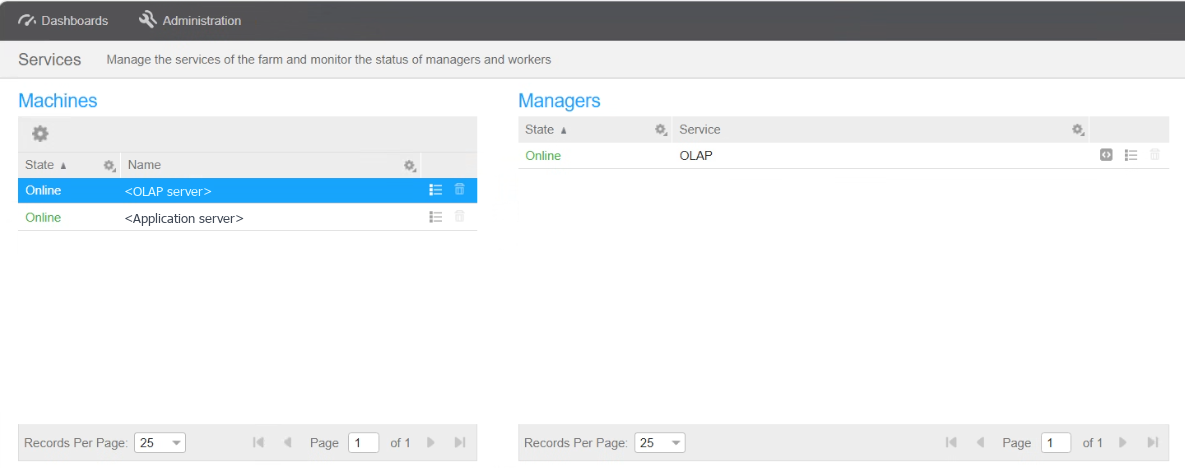Open code view icon for OLAP manager

pos(1106,155)
